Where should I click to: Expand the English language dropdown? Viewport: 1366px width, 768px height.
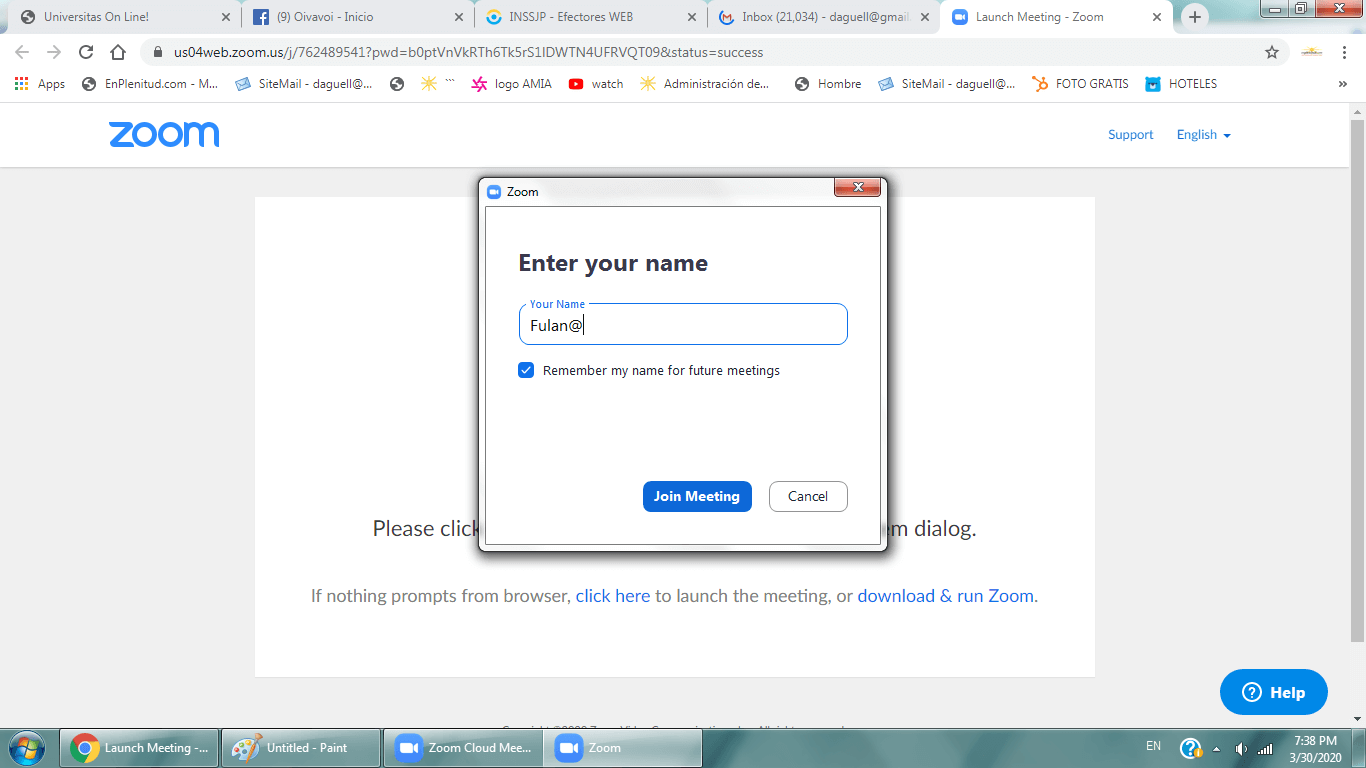coord(1203,135)
